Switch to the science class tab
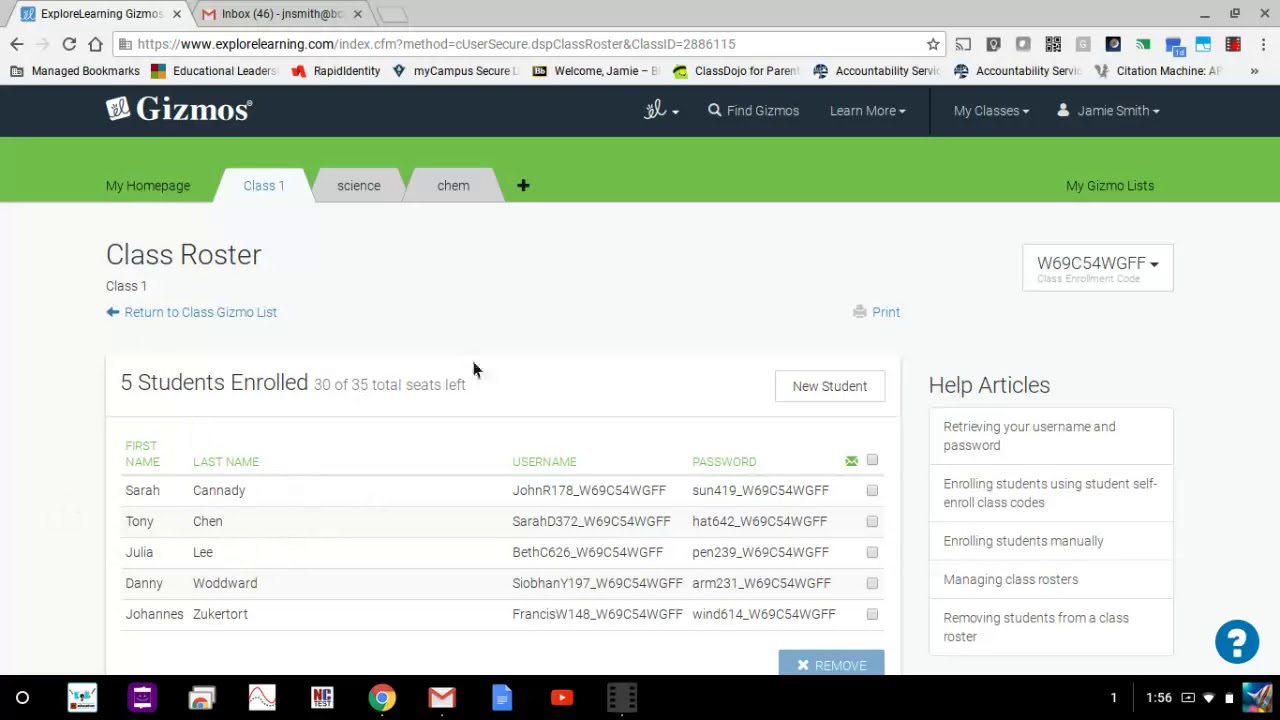Screen dimensions: 1280x720 [x=359, y=186]
